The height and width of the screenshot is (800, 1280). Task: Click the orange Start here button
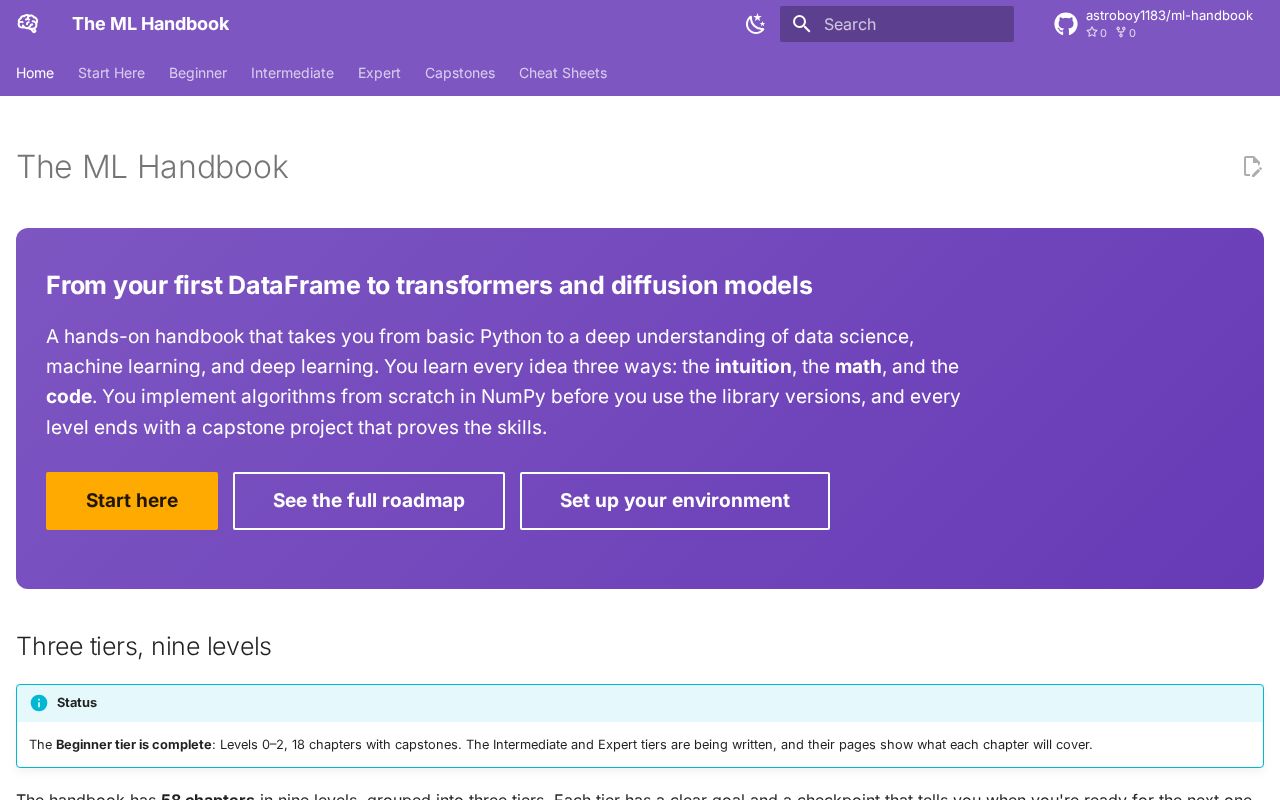[x=132, y=501]
